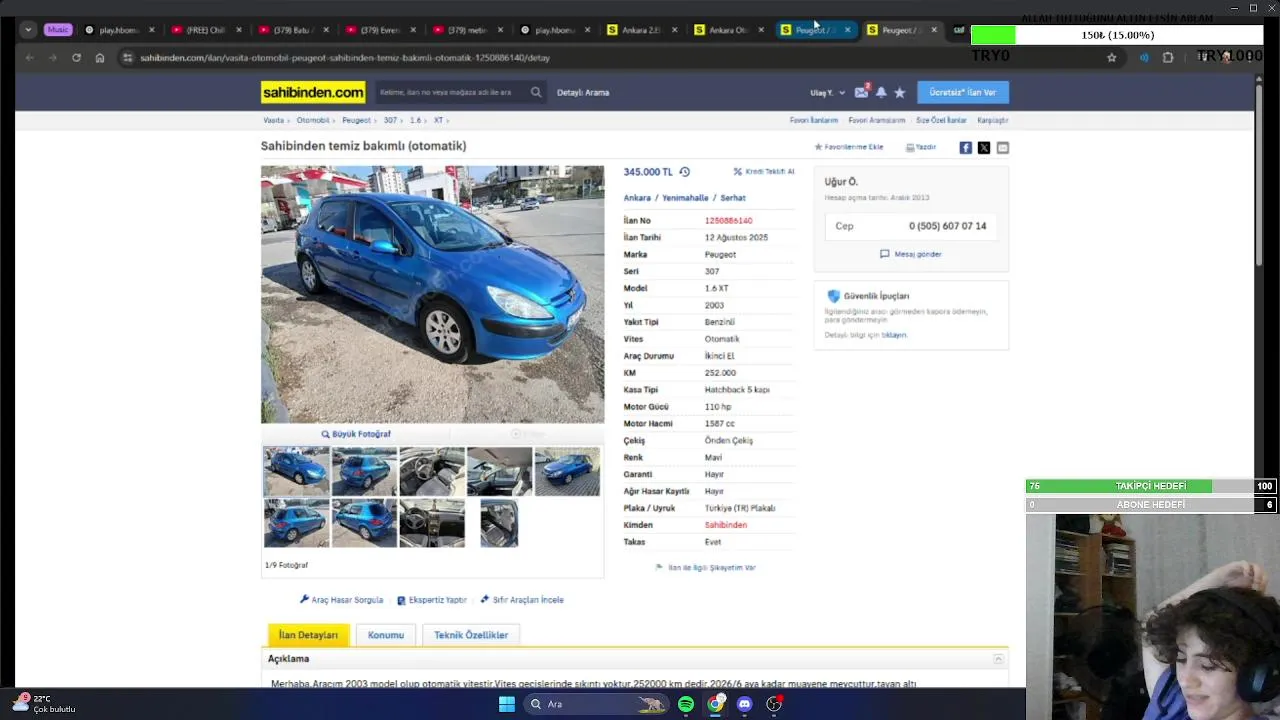The height and width of the screenshot is (720, 1280).
Task: Click the Windows taskbar Ara search box
Action: pyautogui.click(x=595, y=704)
